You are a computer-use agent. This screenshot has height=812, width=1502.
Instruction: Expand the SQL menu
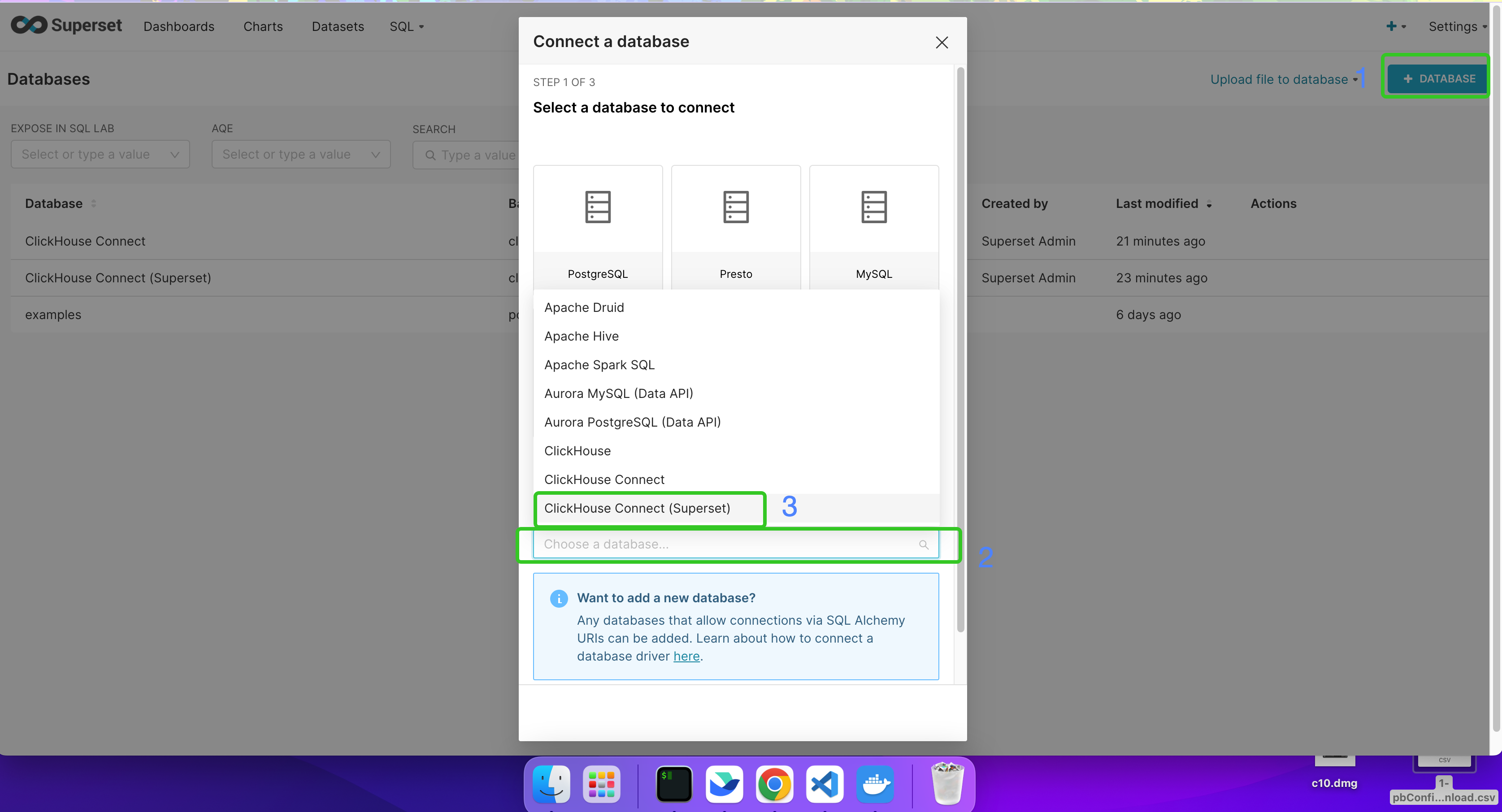pyautogui.click(x=407, y=26)
